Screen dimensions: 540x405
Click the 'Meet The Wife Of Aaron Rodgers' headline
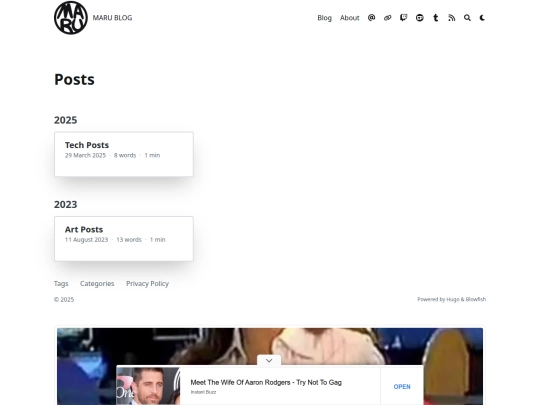pos(266,382)
